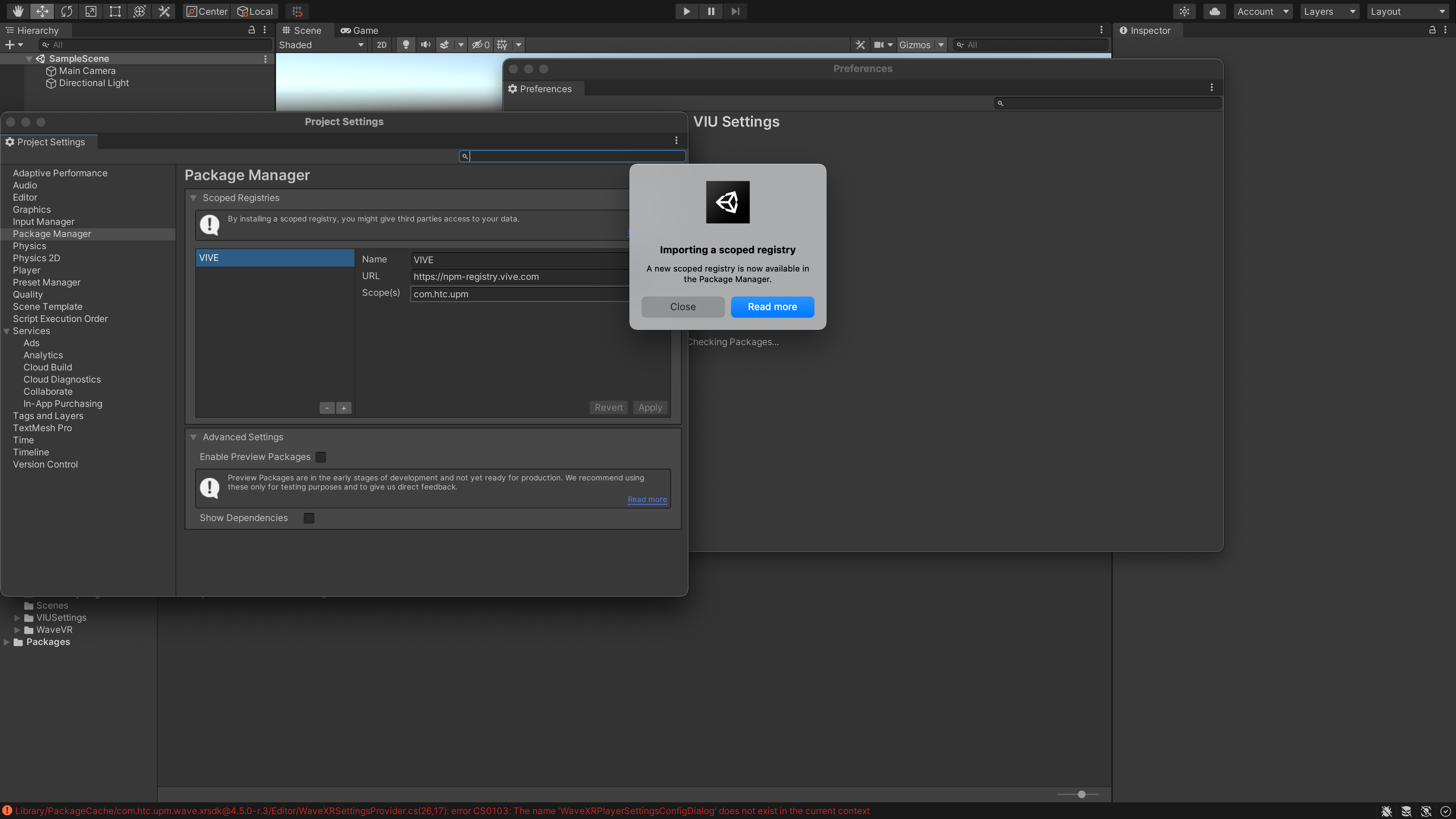Toggle scene audio speaker icon
Image resolution: width=1456 pixels, height=819 pixels.
pyautogui.click(x=425, y=45)
